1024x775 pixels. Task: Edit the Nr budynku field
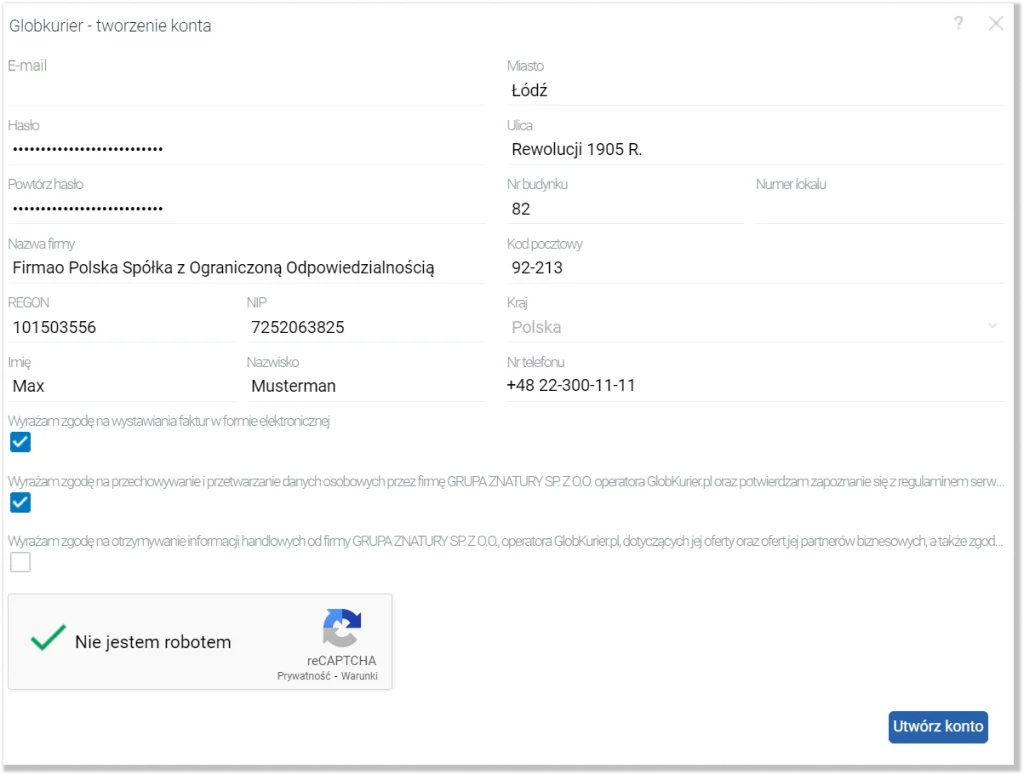(x=626, y=209)
